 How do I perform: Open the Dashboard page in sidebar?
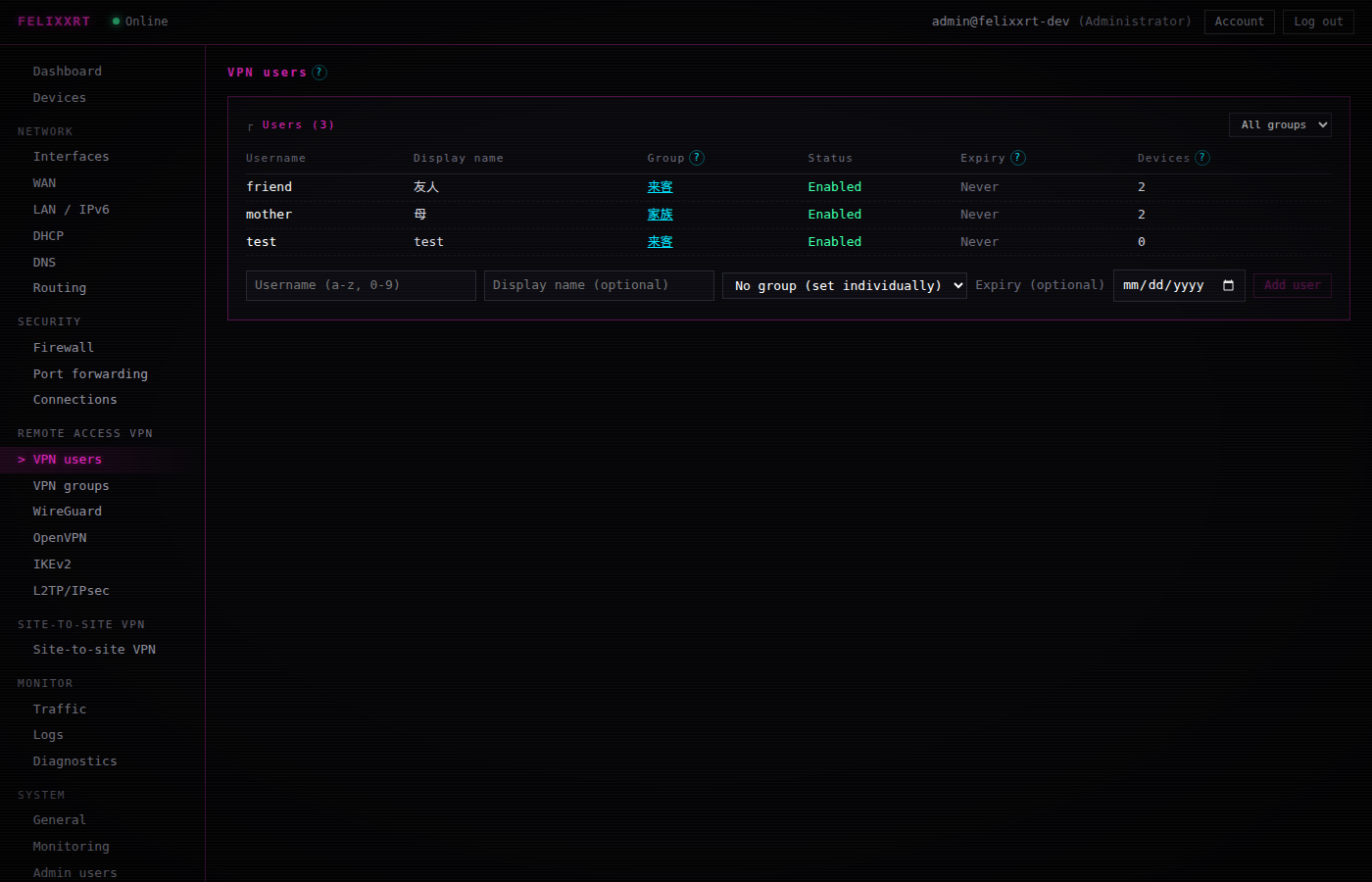[68, 72]
